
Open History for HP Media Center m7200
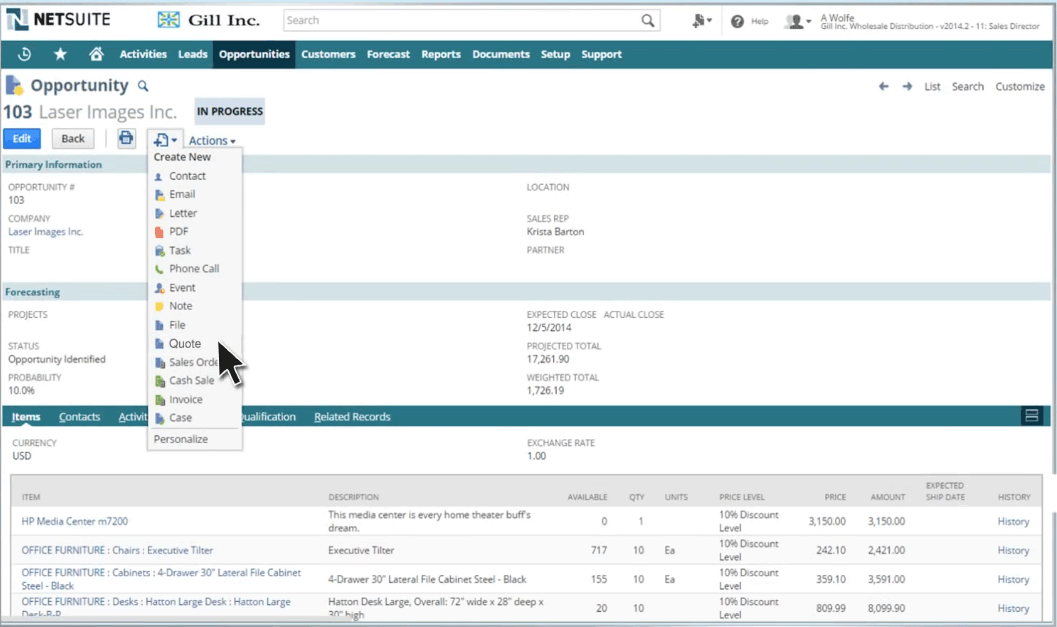click(1013, 521)
